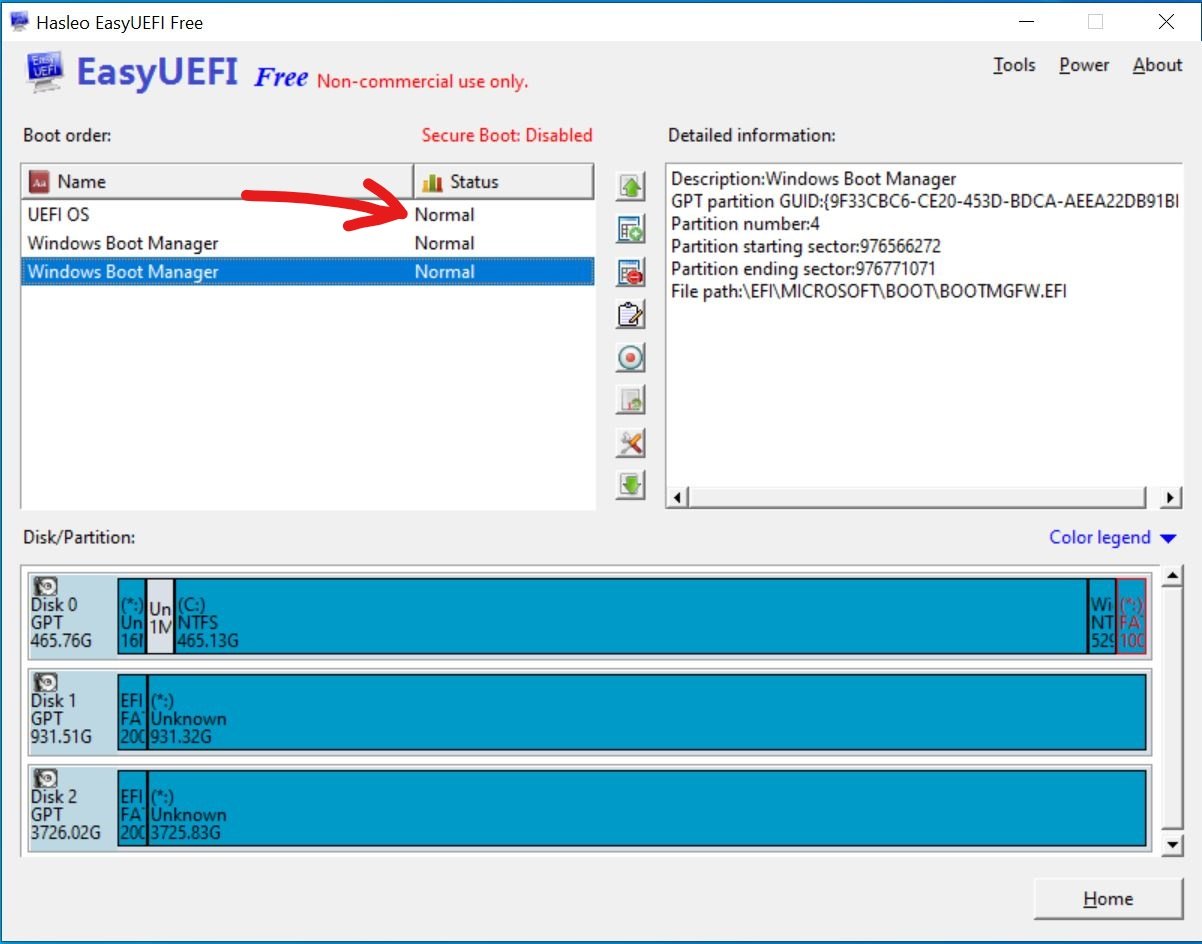Select the unhighlighted Windows Boot Manager entry
The image size is (1202, 944).
point(307,243)
